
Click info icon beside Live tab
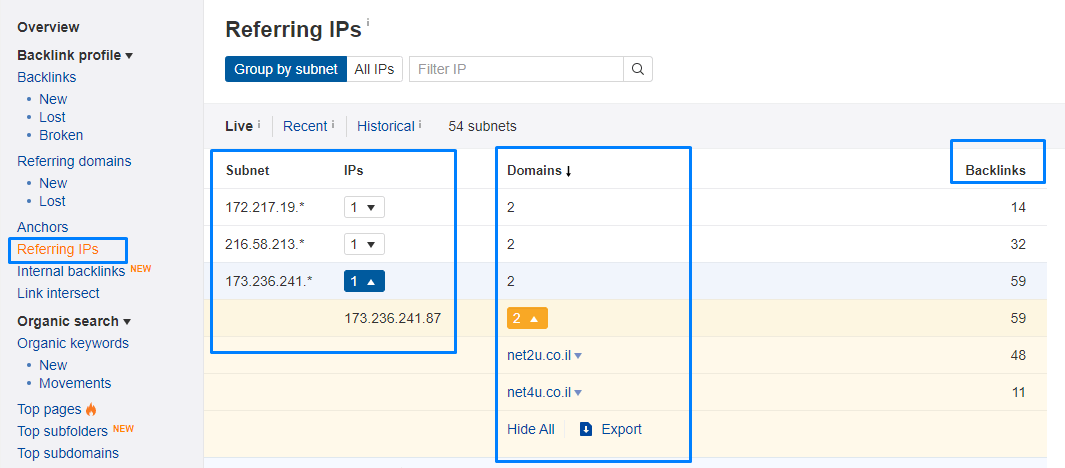click(x=259, y=125)
